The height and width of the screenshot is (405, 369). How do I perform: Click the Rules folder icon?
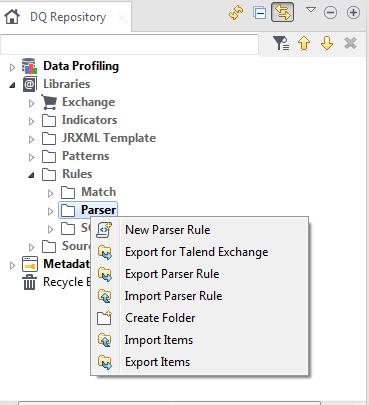point(49,175)
